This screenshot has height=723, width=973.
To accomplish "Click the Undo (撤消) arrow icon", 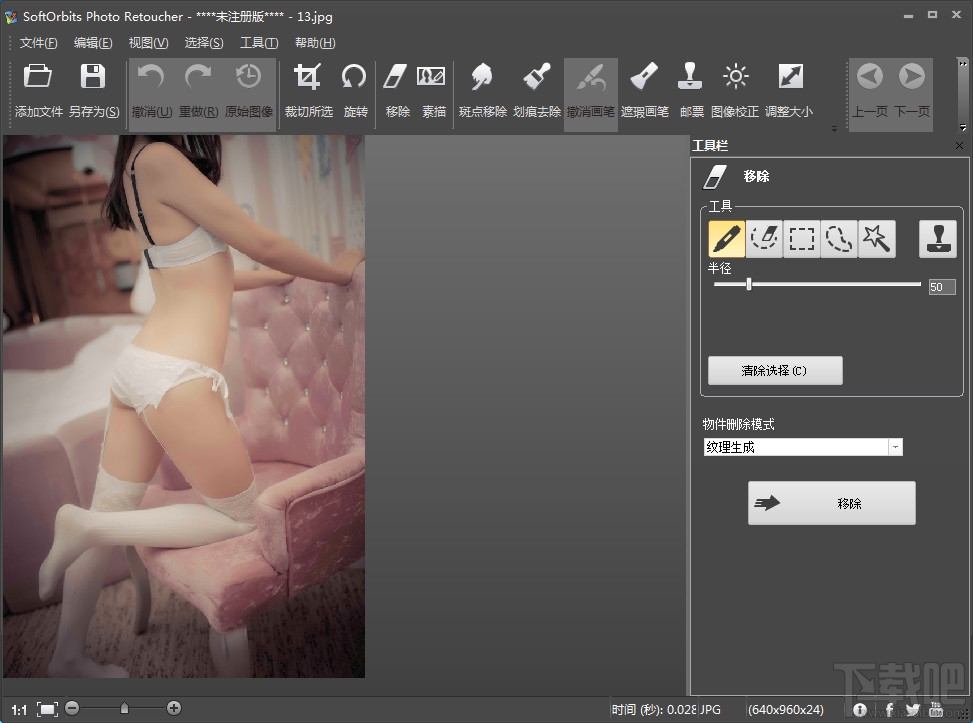I will tap(151, 77).
